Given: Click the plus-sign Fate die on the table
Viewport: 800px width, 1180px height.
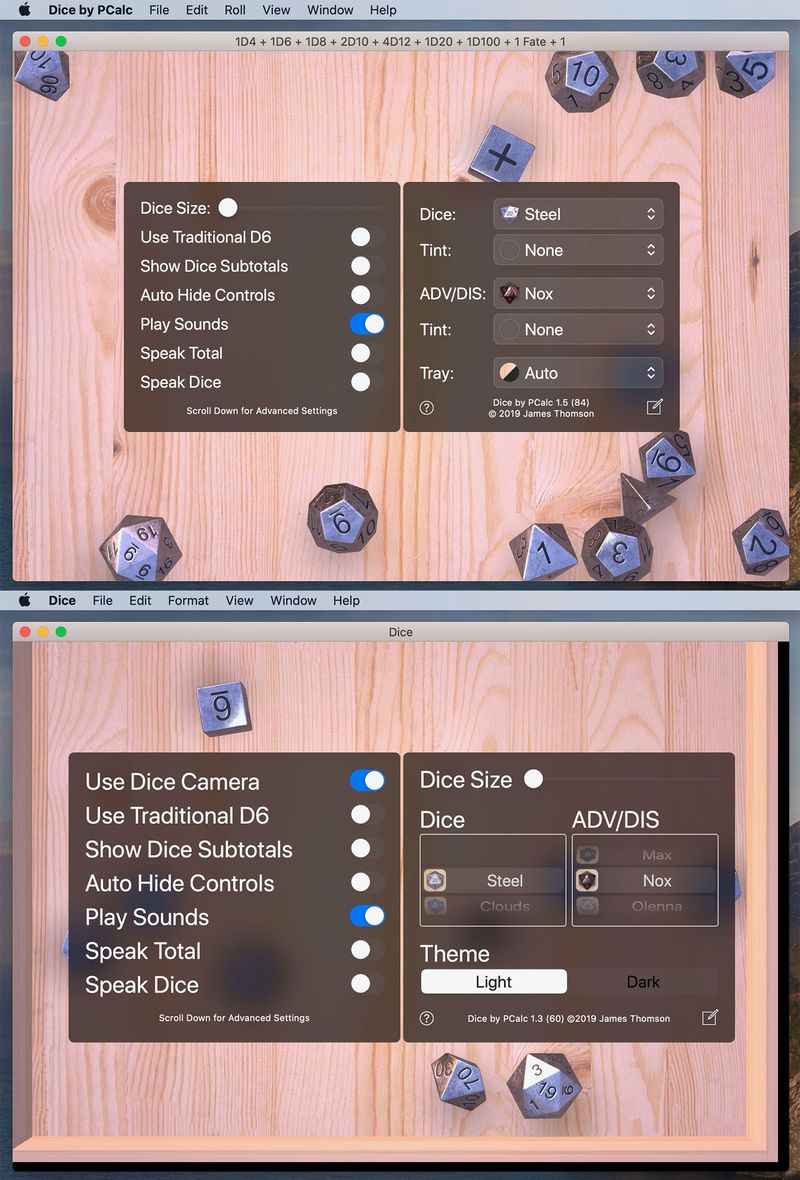Looking at the screenshot, I should point(501,155).
